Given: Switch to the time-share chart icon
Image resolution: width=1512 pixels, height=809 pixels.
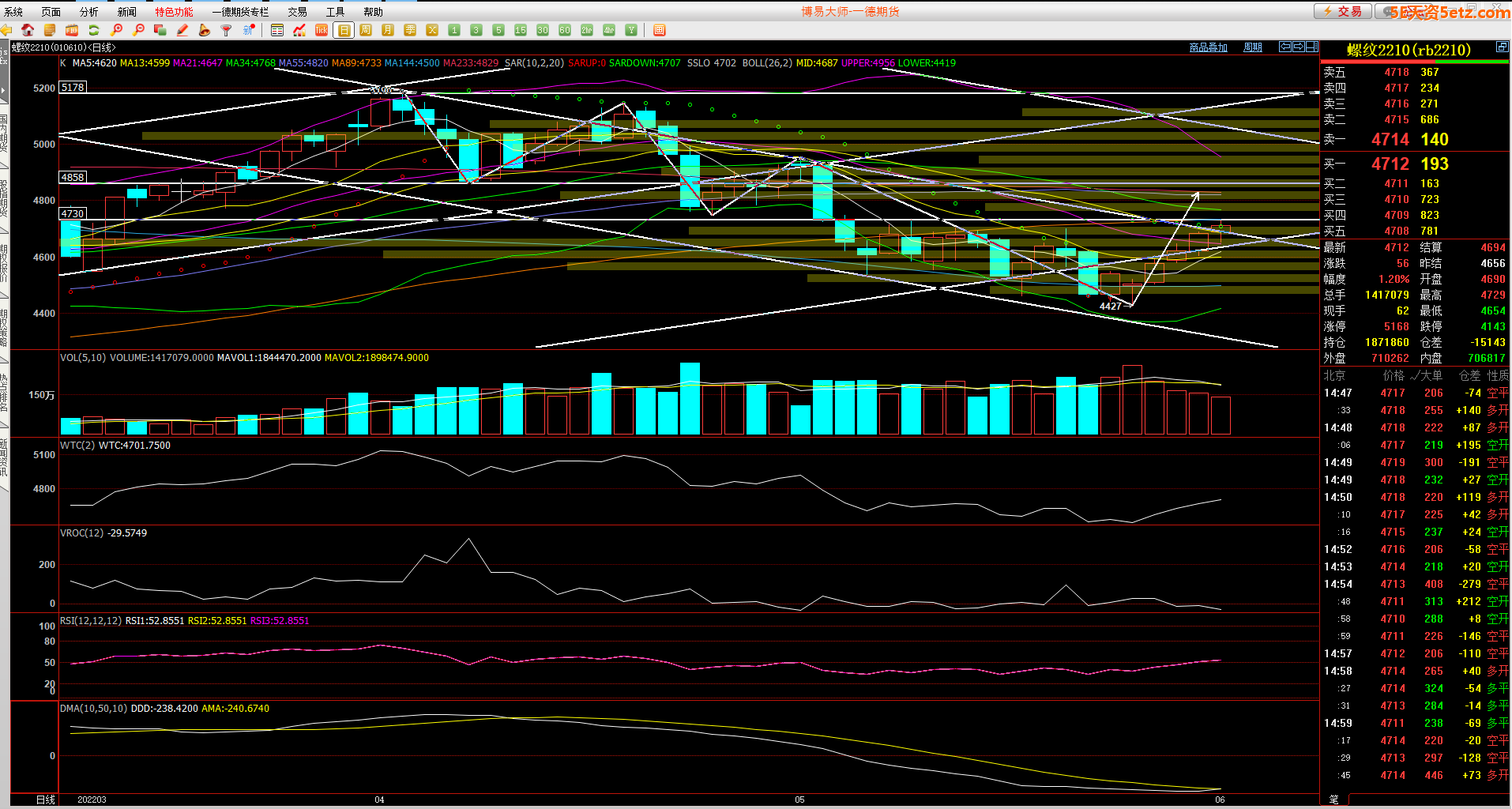Looking at the screenshot, I should click(x=299, y=30).
